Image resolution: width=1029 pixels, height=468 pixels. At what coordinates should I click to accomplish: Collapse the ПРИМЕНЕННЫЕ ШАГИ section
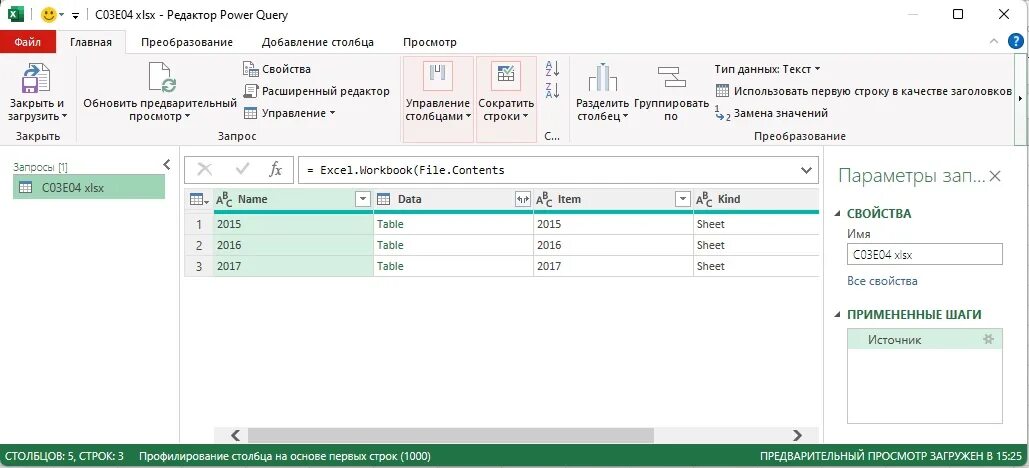[x=837, y=315]
